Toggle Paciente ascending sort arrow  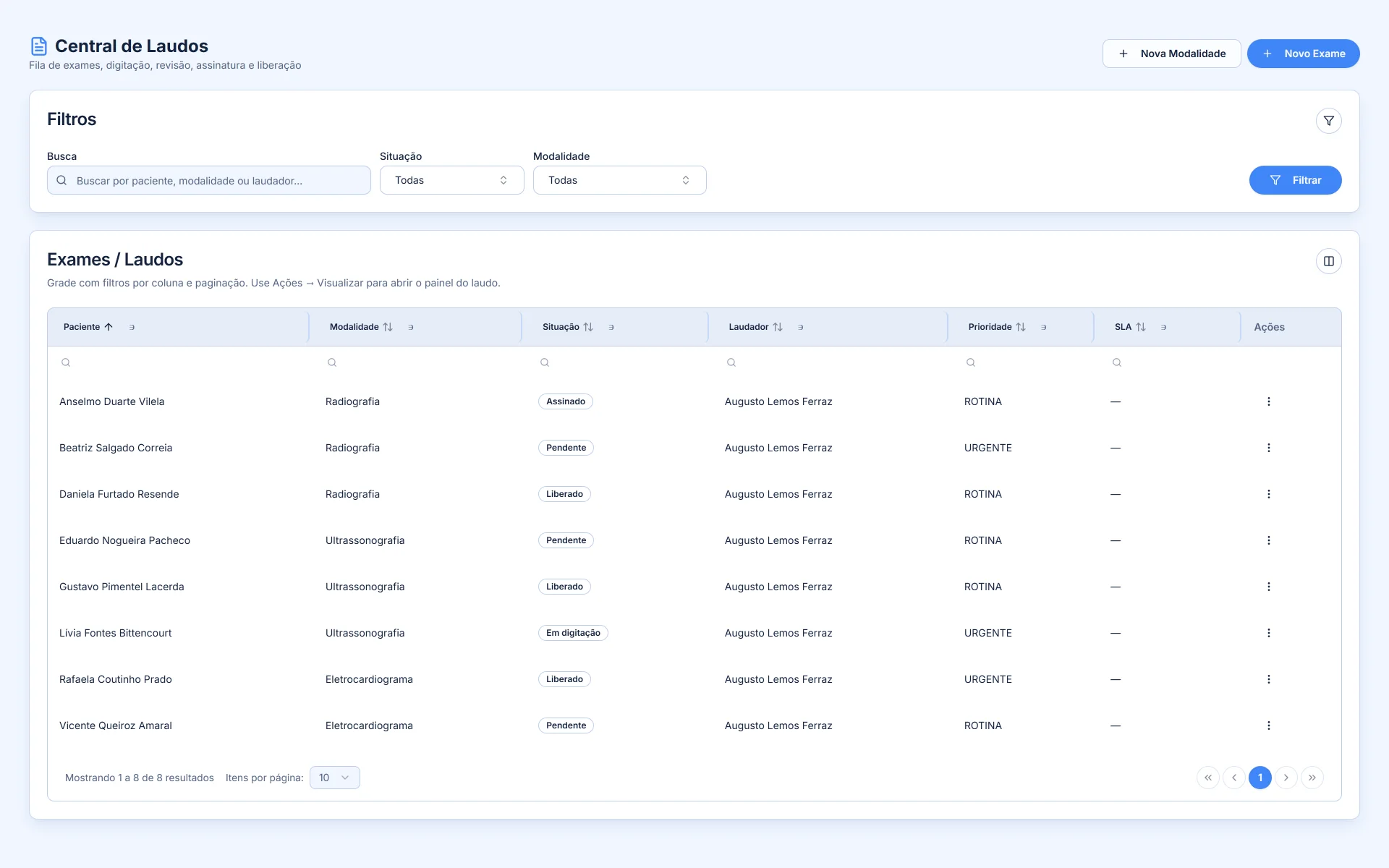(x=109, y=327)
